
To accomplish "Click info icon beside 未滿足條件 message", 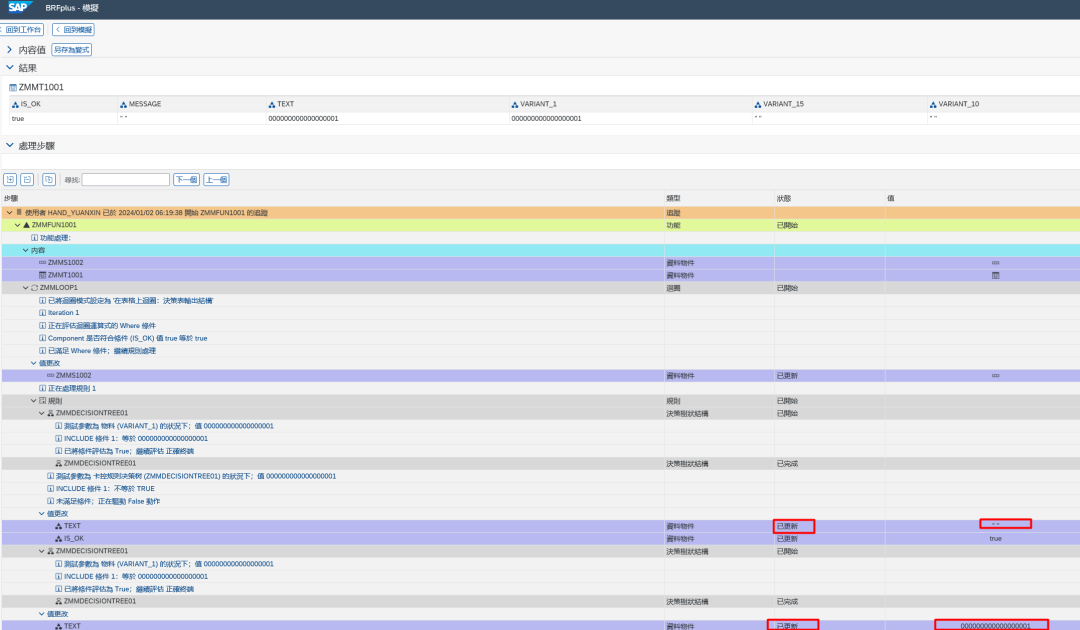I will 50,501.
